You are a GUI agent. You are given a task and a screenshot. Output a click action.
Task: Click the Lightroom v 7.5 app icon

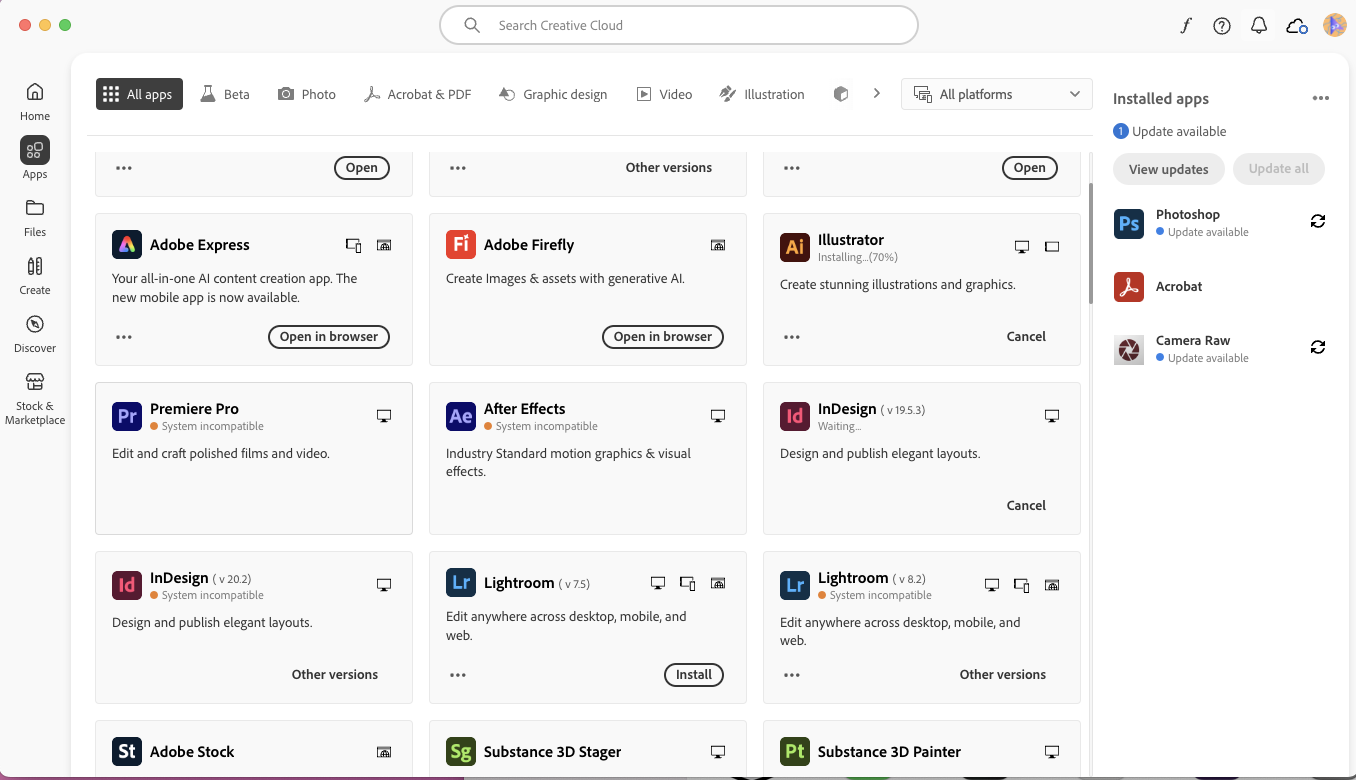click(x=461, y=583)
